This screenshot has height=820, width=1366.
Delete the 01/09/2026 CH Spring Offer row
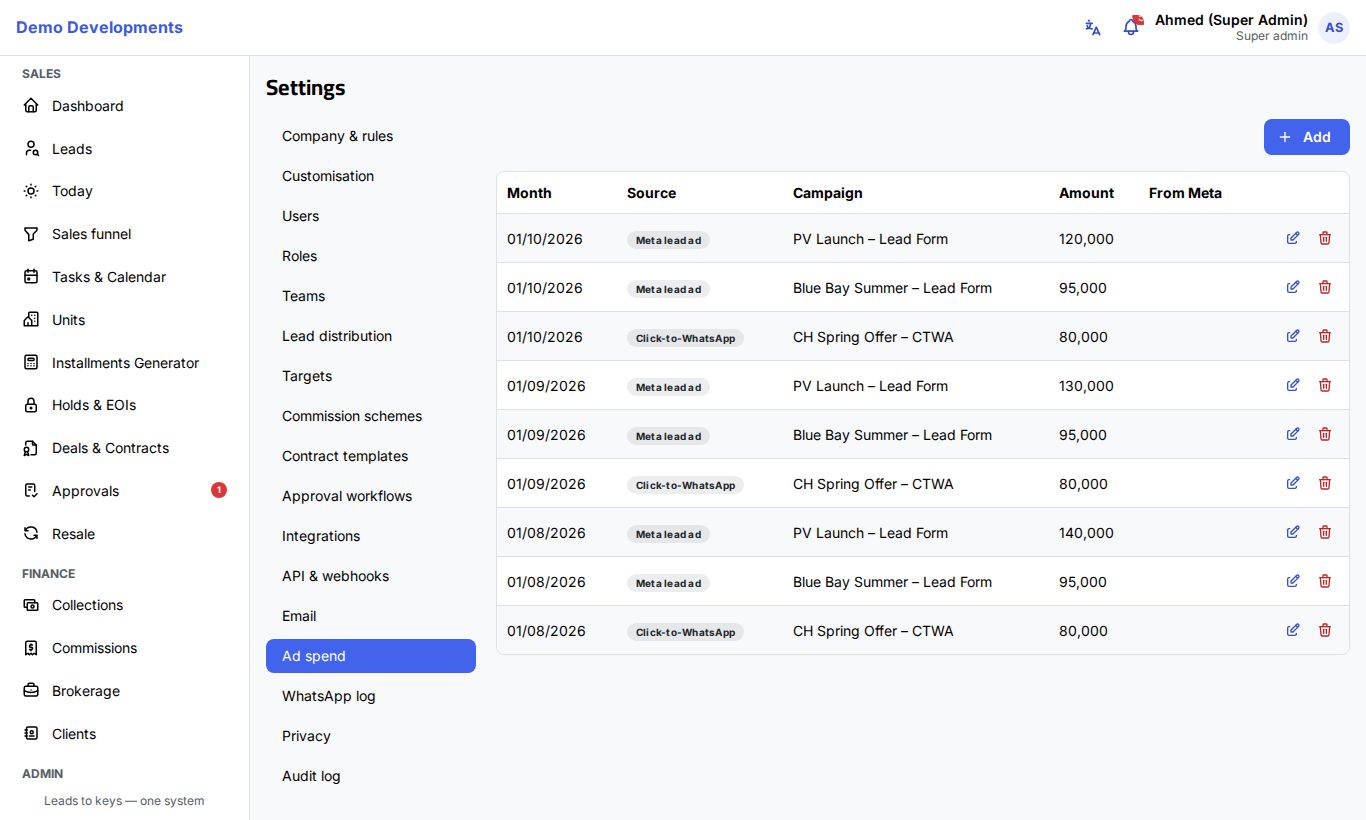1325,483
